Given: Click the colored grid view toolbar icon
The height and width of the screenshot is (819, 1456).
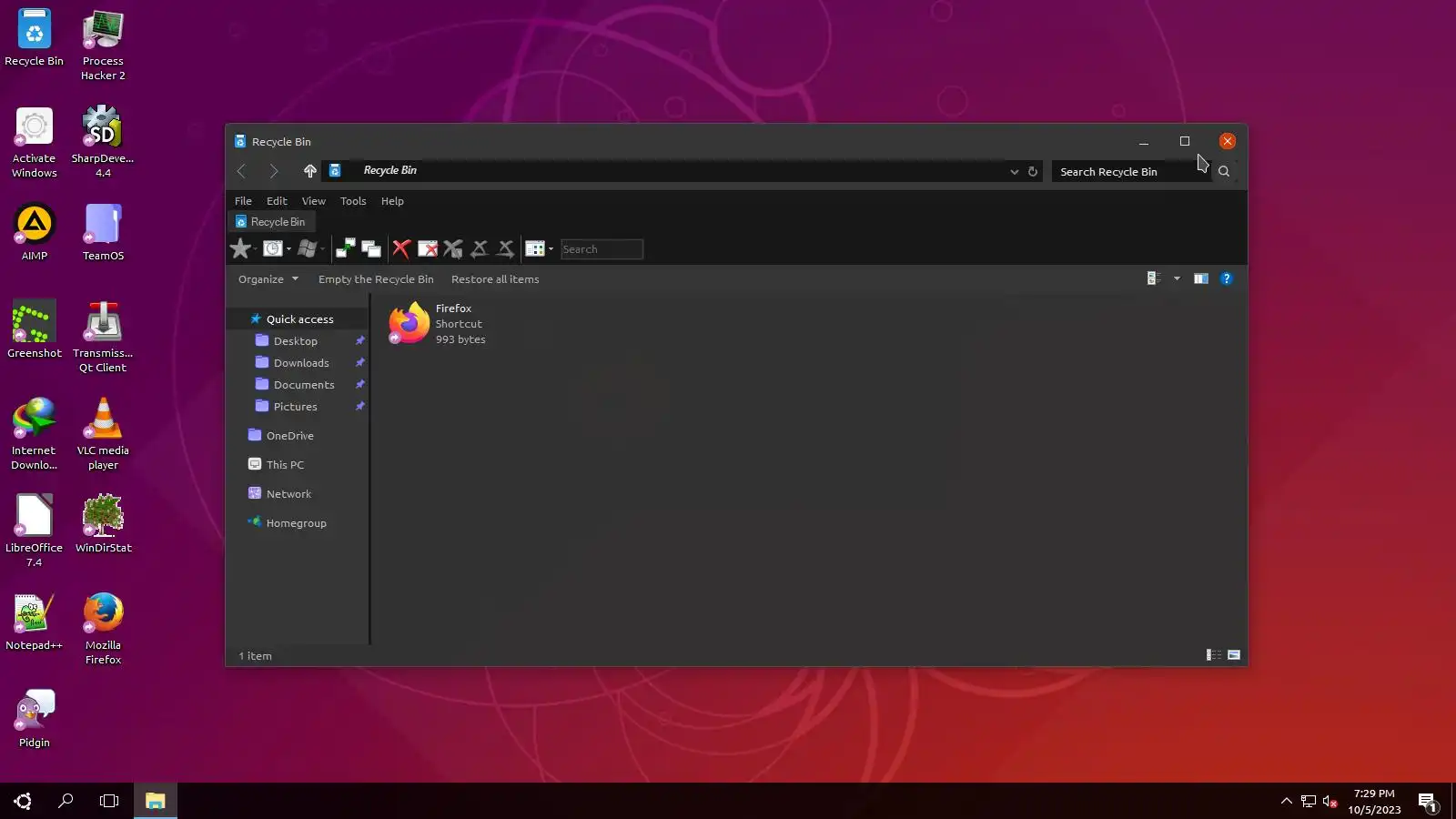Looking at the screenshot, I should point(535,248).
